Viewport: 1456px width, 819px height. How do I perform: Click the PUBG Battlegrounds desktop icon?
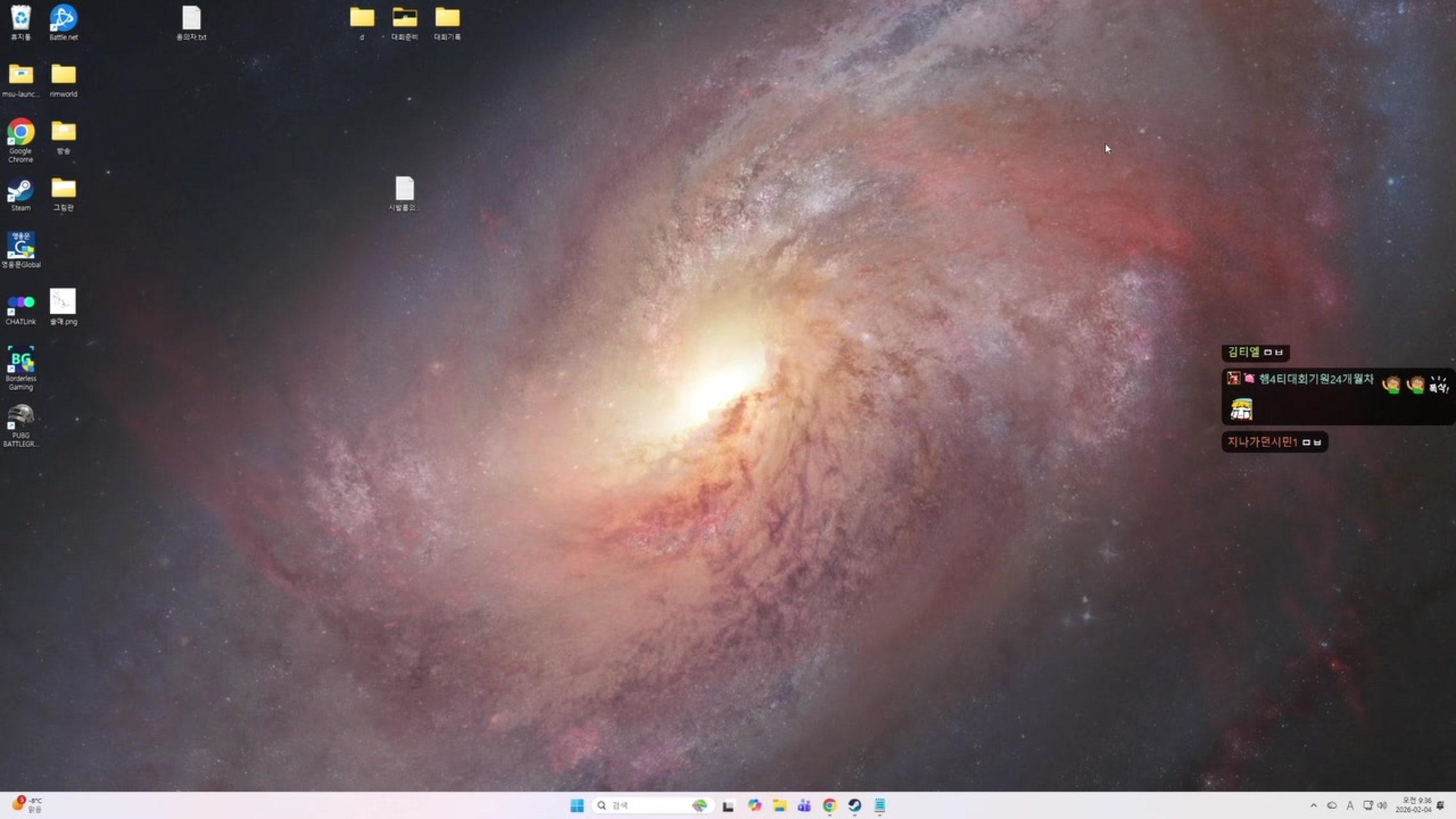[x=20, y=418]
